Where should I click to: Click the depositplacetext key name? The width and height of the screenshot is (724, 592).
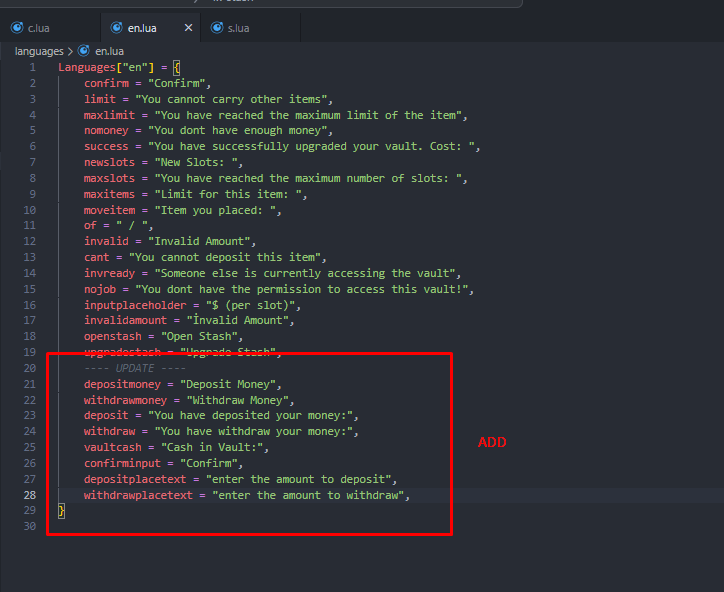click(x=135, y=479)
